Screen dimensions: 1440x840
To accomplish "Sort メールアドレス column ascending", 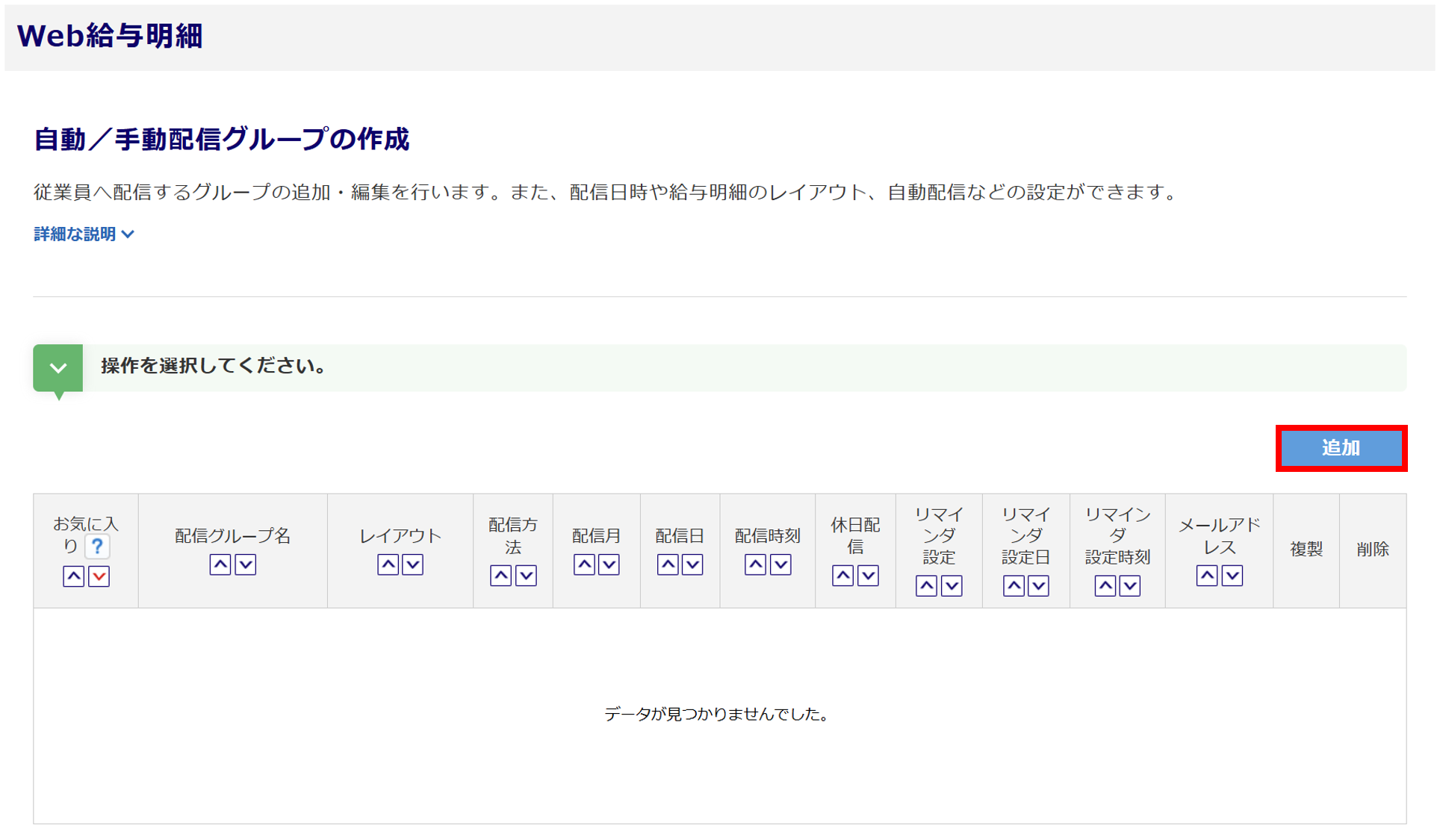I will point(1207,576).
